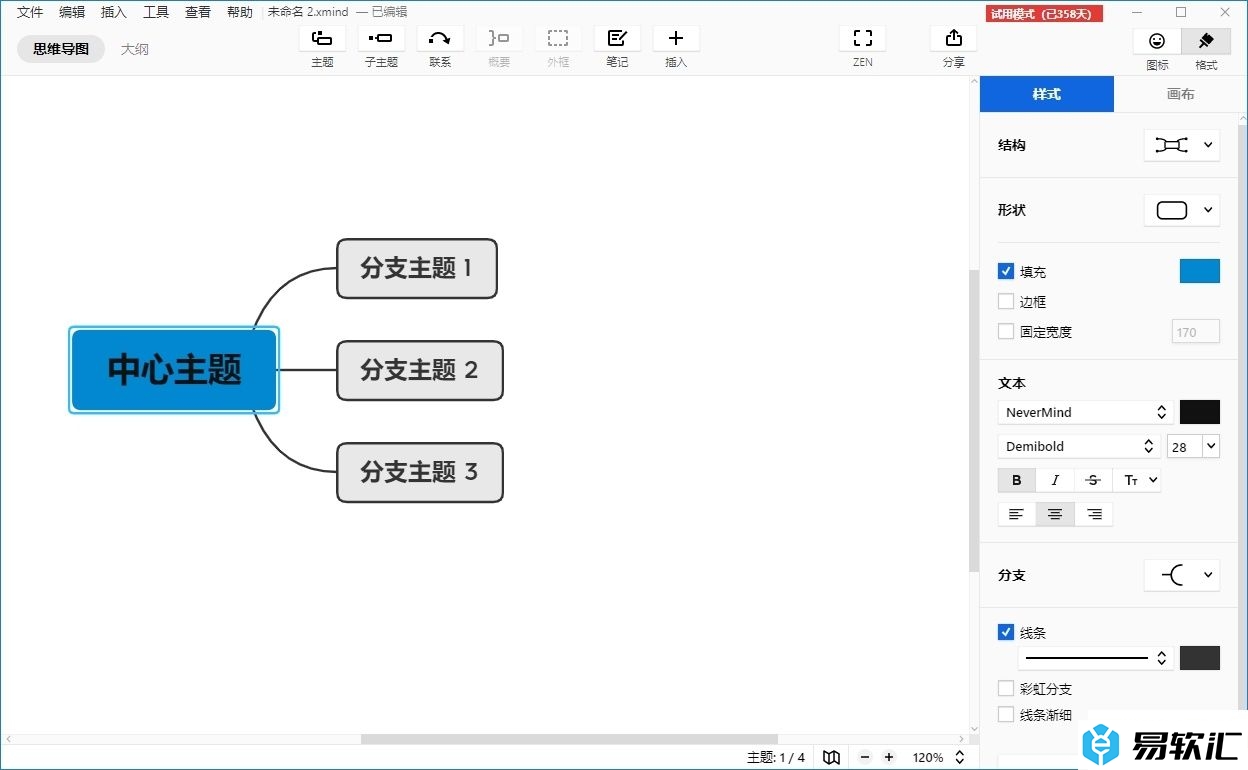
Task: Select the 中心主题 central topic
Action: pyautogui.click(x=174, y=370)
